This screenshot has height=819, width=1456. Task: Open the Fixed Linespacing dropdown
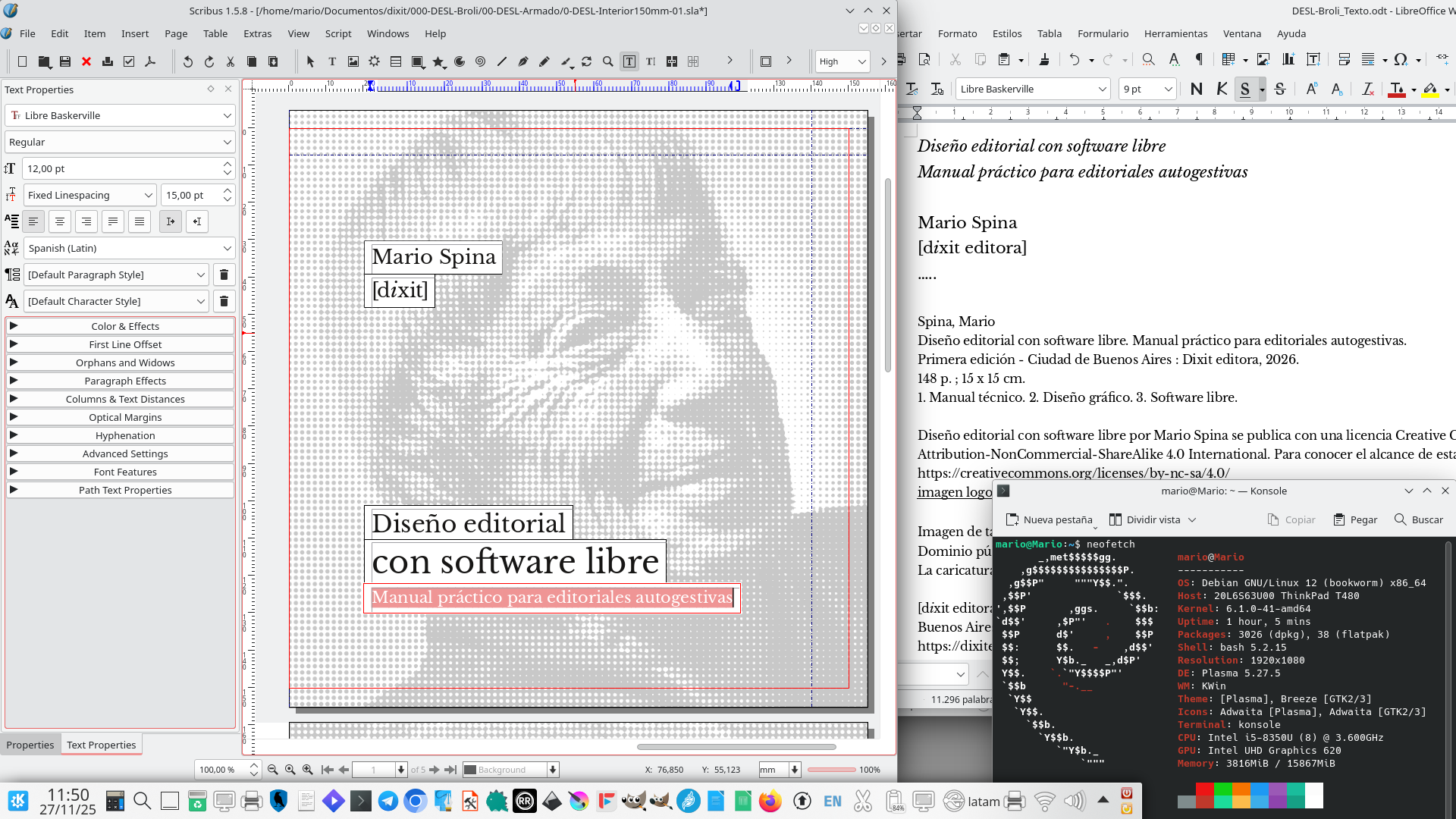click(89, 195)
